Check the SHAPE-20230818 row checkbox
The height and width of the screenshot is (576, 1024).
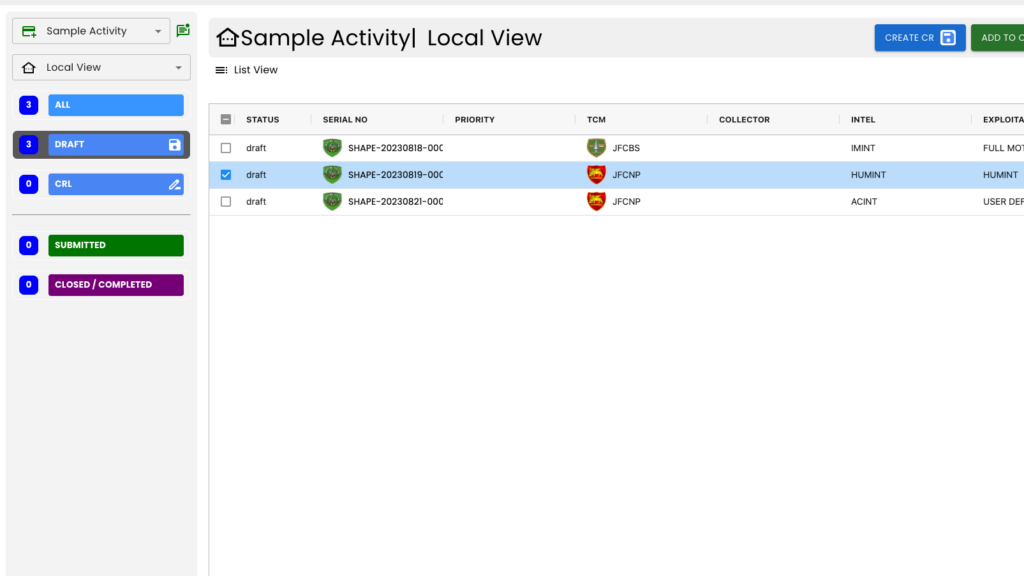pos(226,148)
